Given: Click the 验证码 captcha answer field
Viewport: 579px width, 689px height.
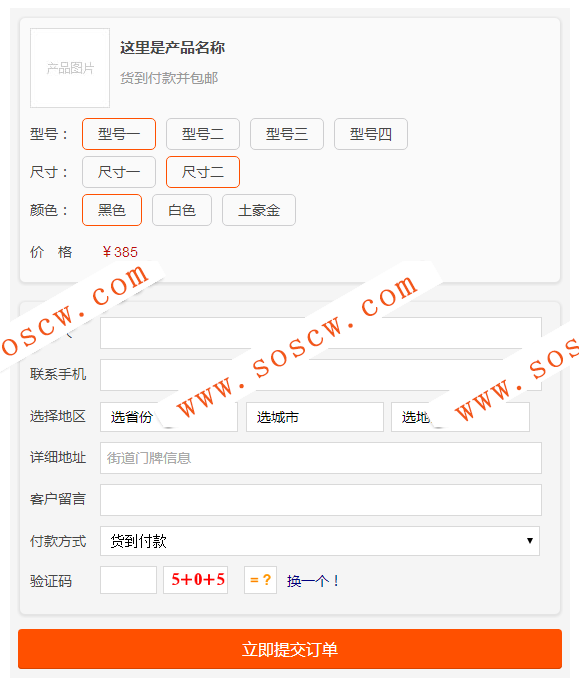Looking at the screenshot, I should pos(128,580).
